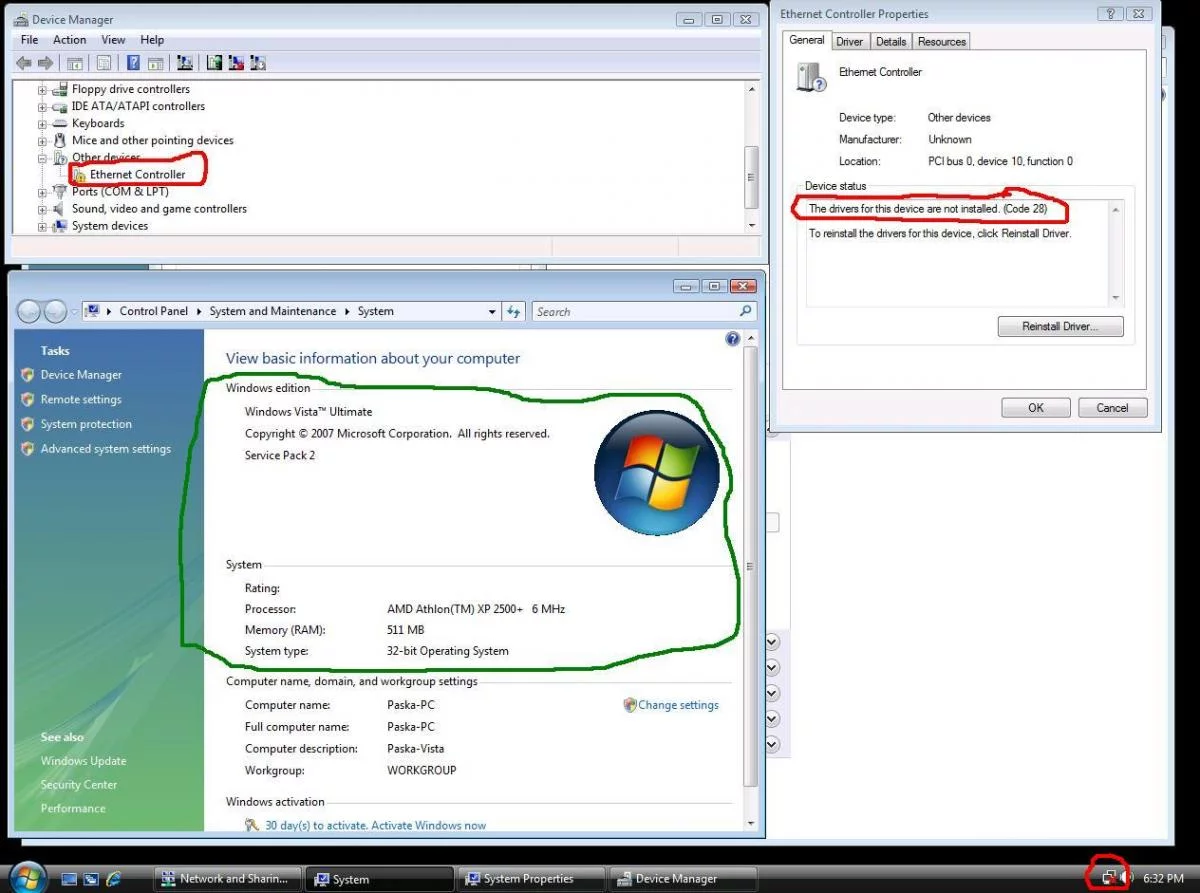The width and height of the screenshot is (1200, 893).
Task: Open the Action menu
Action: click(69, 40)
